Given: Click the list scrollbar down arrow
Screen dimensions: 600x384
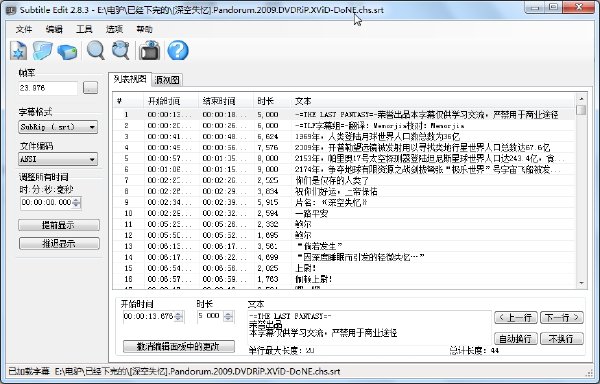Looking at the screenshot, I should click(x=581, y=283).
